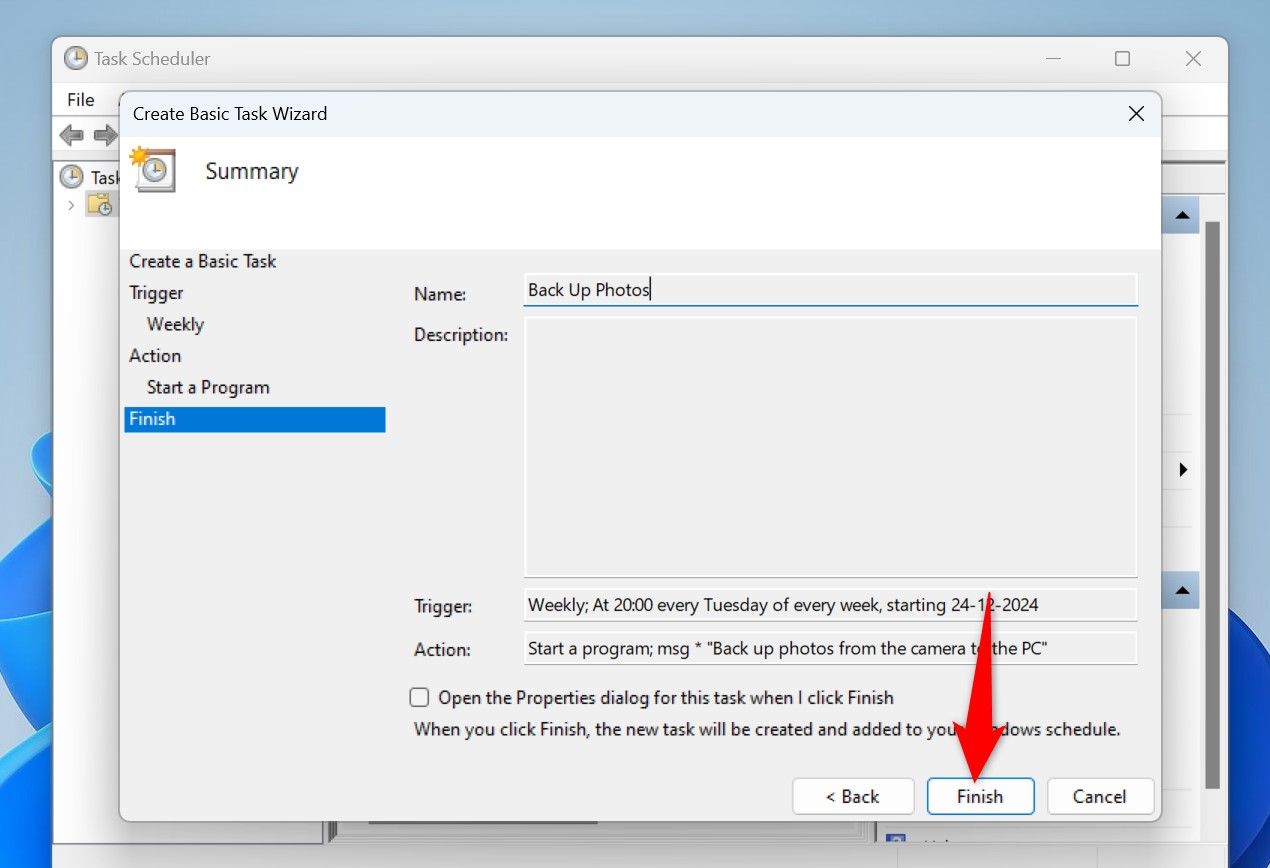Click the Back arrow in Task Scheduler toolbar
This screenshot has width=1270, height=868.
(72, 135)
